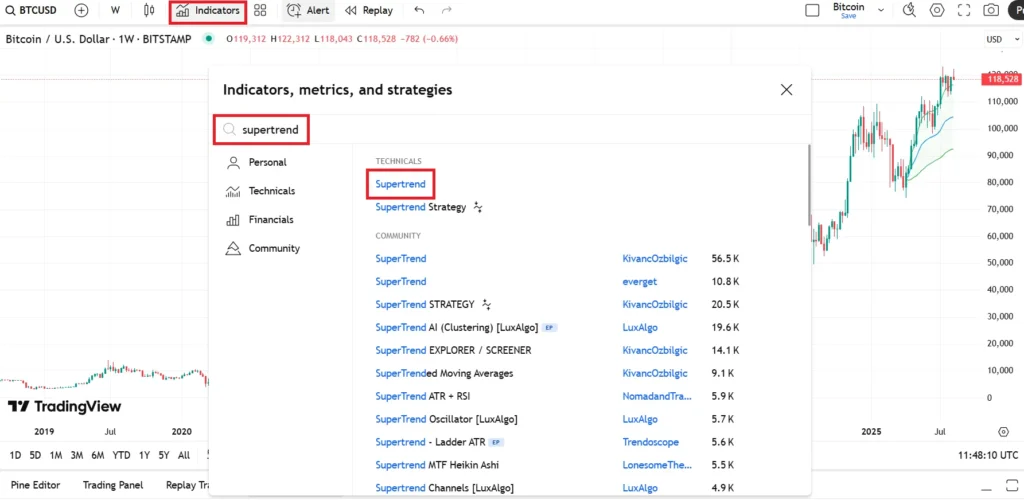The image size is (1024, 500).
Task: Open the indicator templates grid icon
Action: [260, 10]
